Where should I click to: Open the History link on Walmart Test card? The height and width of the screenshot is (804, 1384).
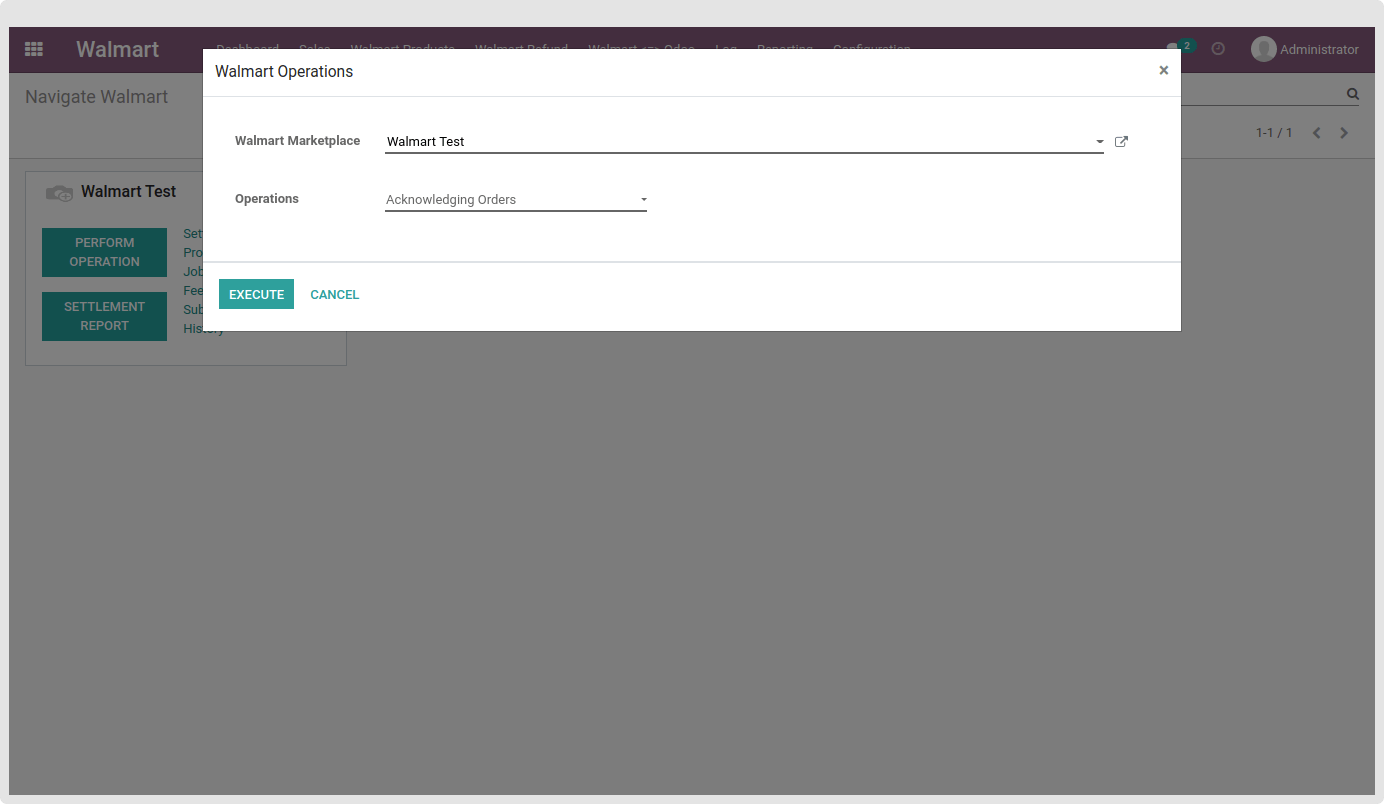(203, 329)
